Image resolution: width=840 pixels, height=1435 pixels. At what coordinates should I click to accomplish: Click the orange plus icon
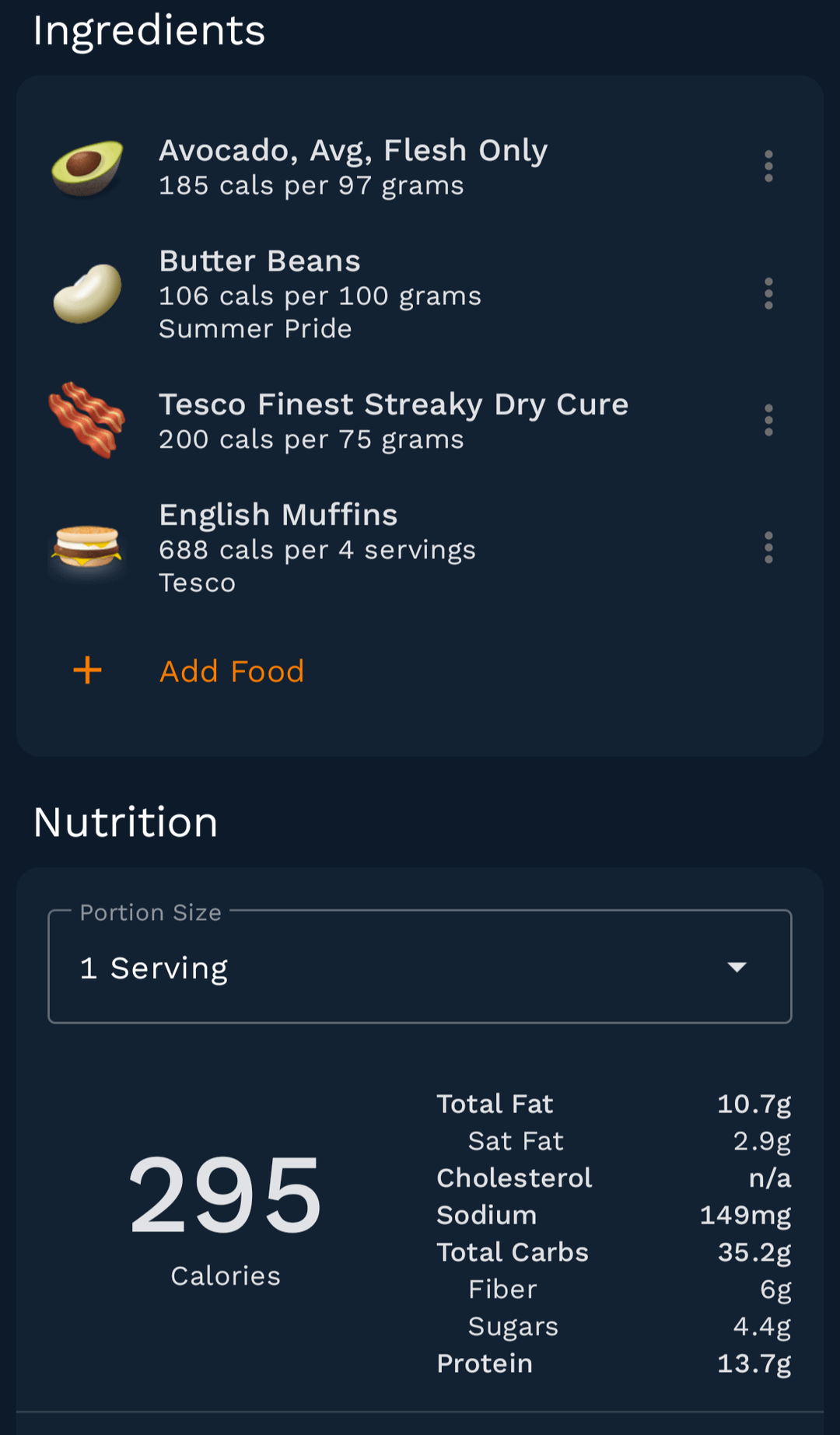pos(88,670)
